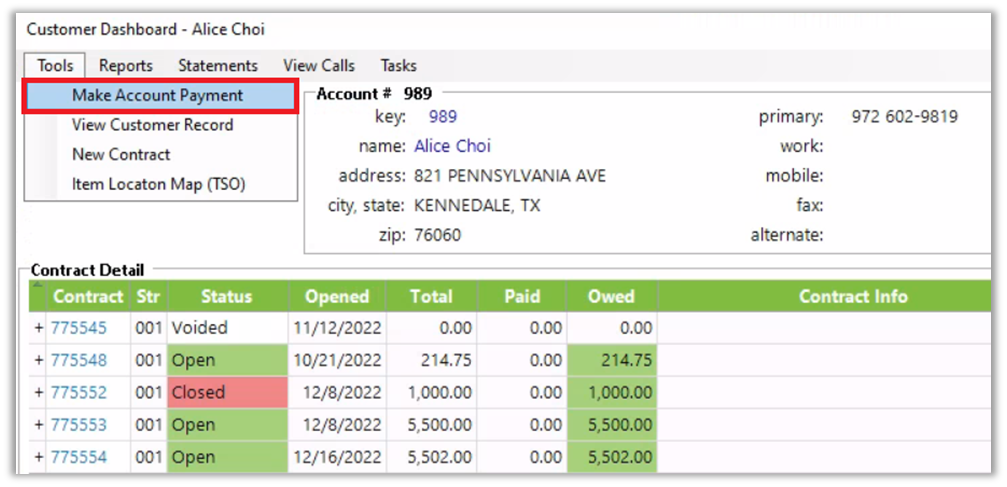The image size is (1007, 487).
Task: Expand contract 775545 row
Action: pyautogui.click(x=39, y=328)
